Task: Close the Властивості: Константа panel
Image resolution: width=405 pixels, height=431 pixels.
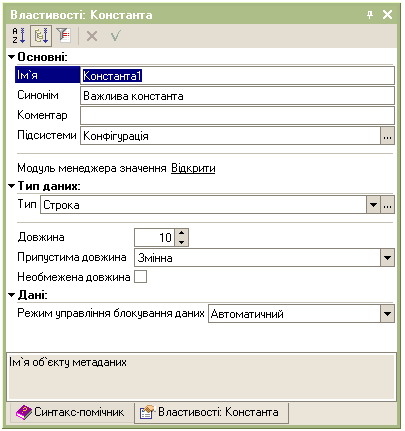Action: [387, 14]
